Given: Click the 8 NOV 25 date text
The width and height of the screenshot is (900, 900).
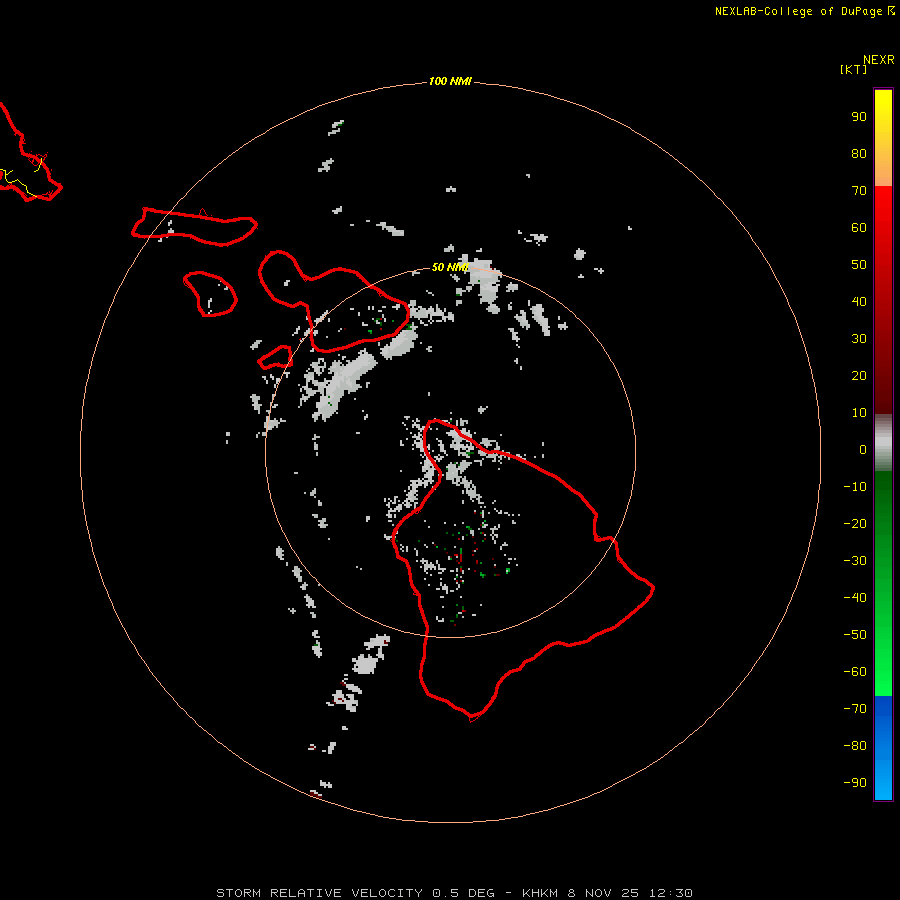Looking at the screenshot, I should click(603, 893).
